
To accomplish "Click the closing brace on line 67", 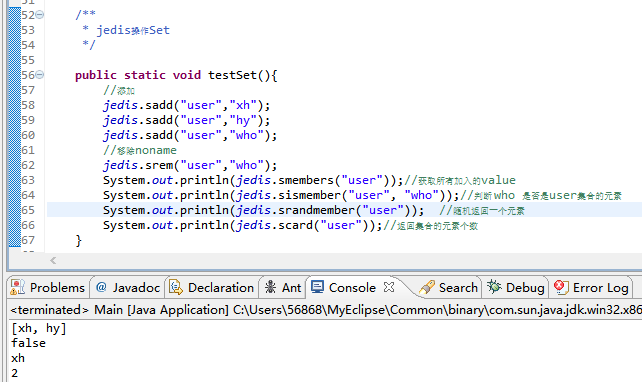I will click(79, 240).
